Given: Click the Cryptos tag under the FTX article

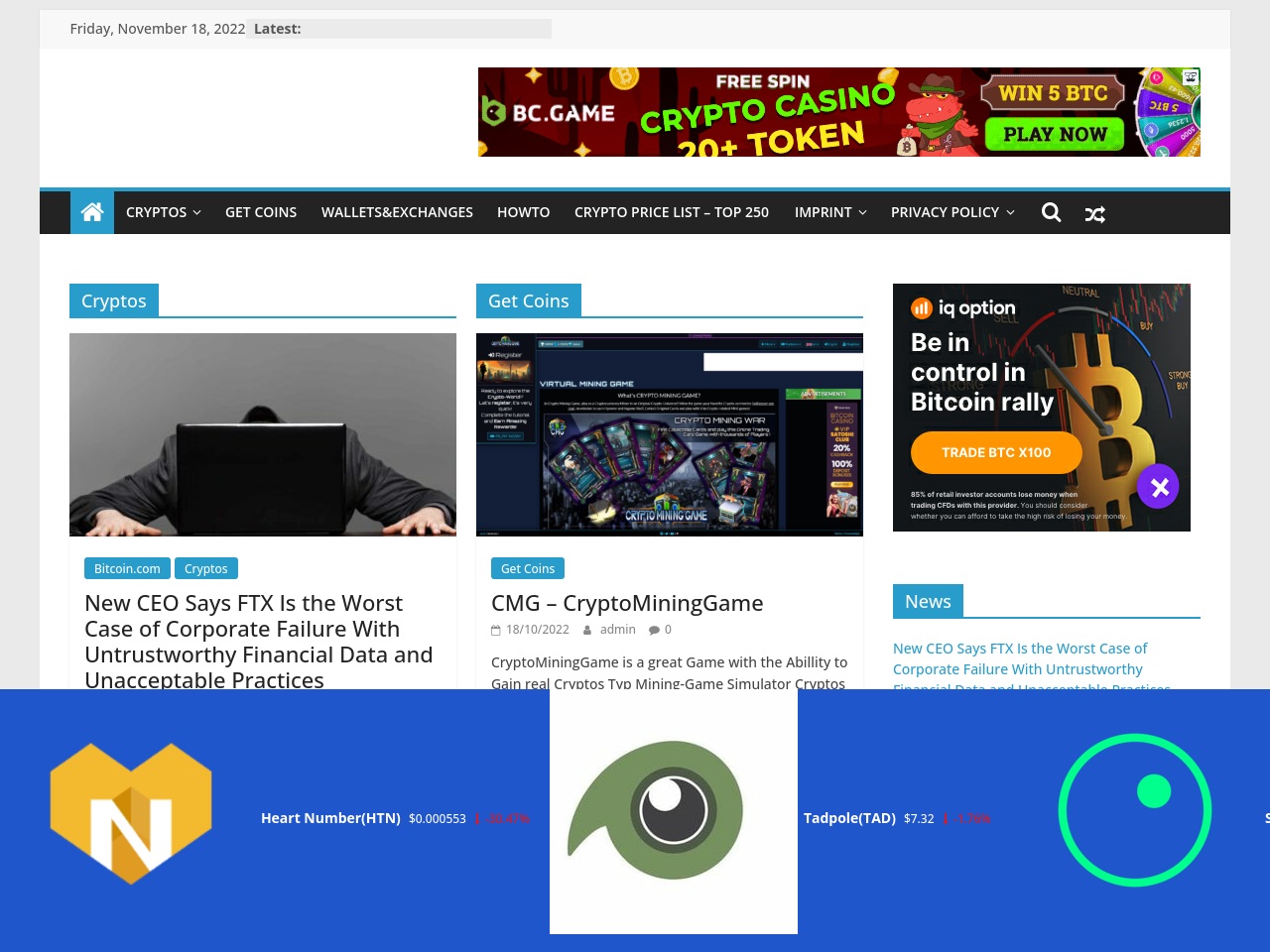Looking at the screenshot, I should click(x=206, y=568).
